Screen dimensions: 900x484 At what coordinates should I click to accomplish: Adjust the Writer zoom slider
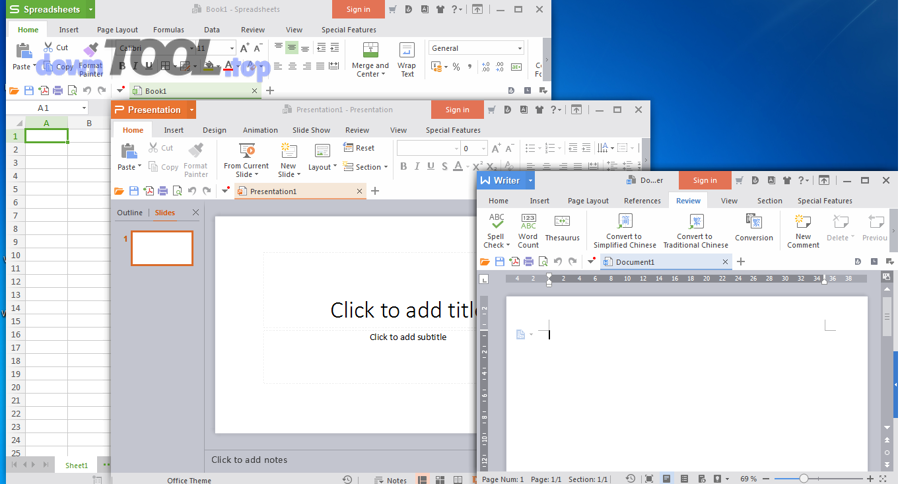804,478
